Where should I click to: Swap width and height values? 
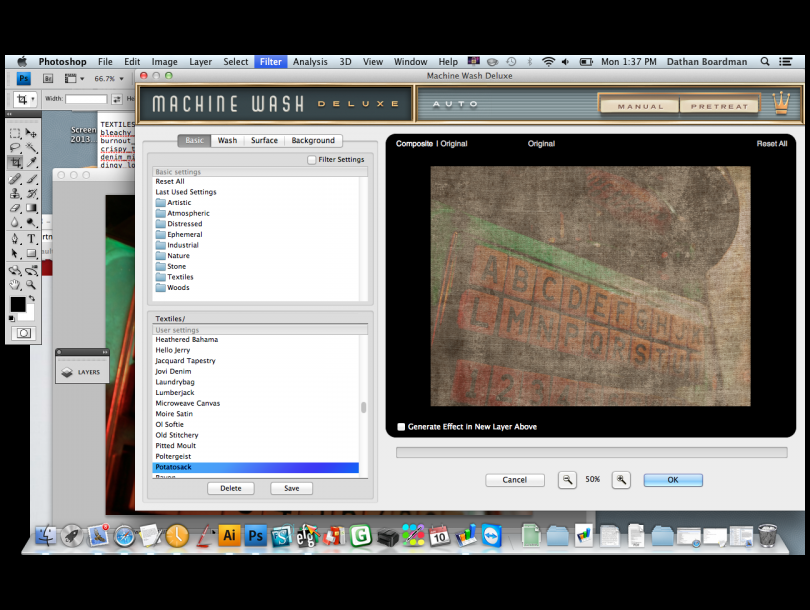coord(117,99)
